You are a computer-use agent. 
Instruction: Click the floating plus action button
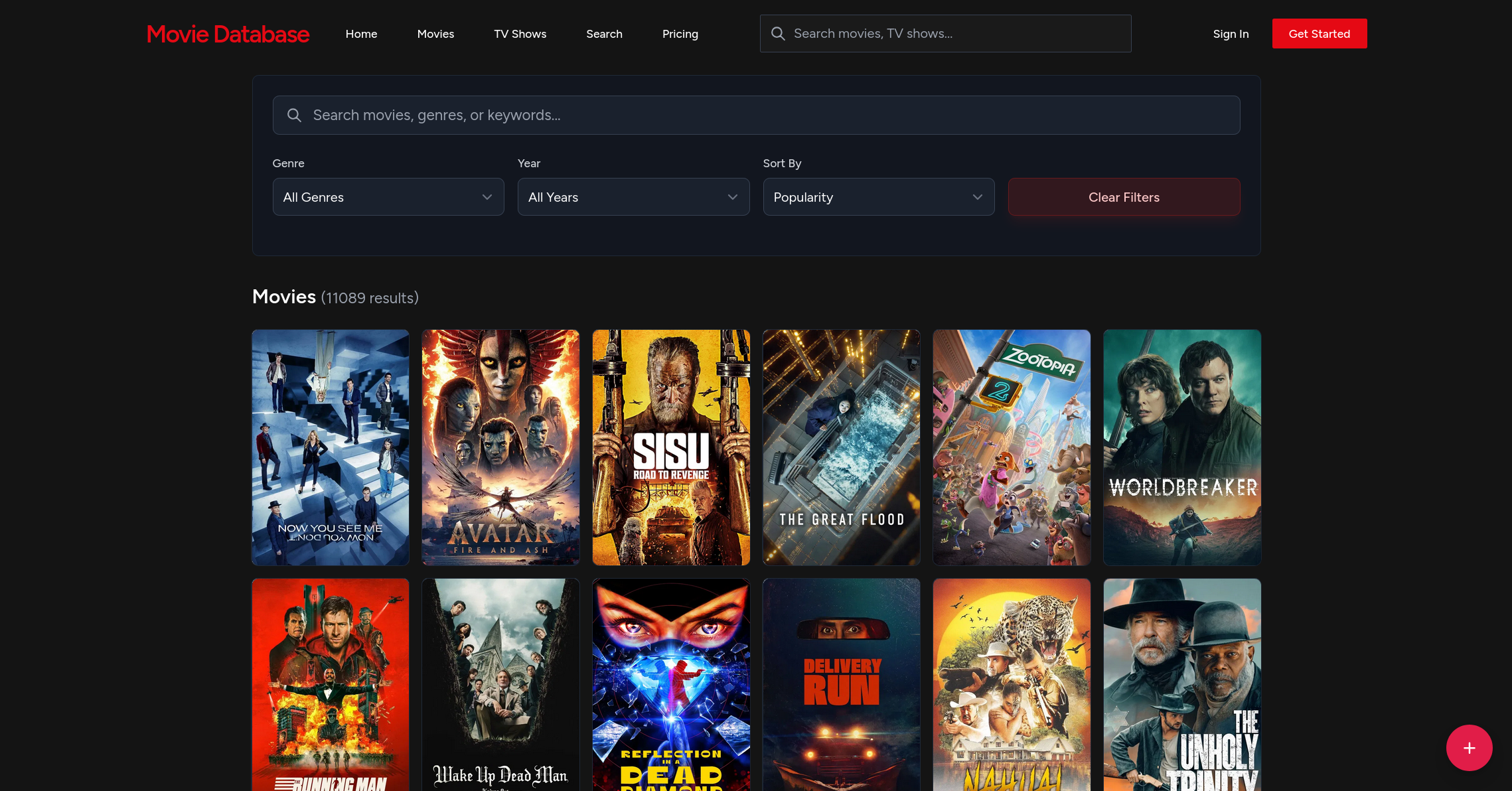[x=1469, y=748]
